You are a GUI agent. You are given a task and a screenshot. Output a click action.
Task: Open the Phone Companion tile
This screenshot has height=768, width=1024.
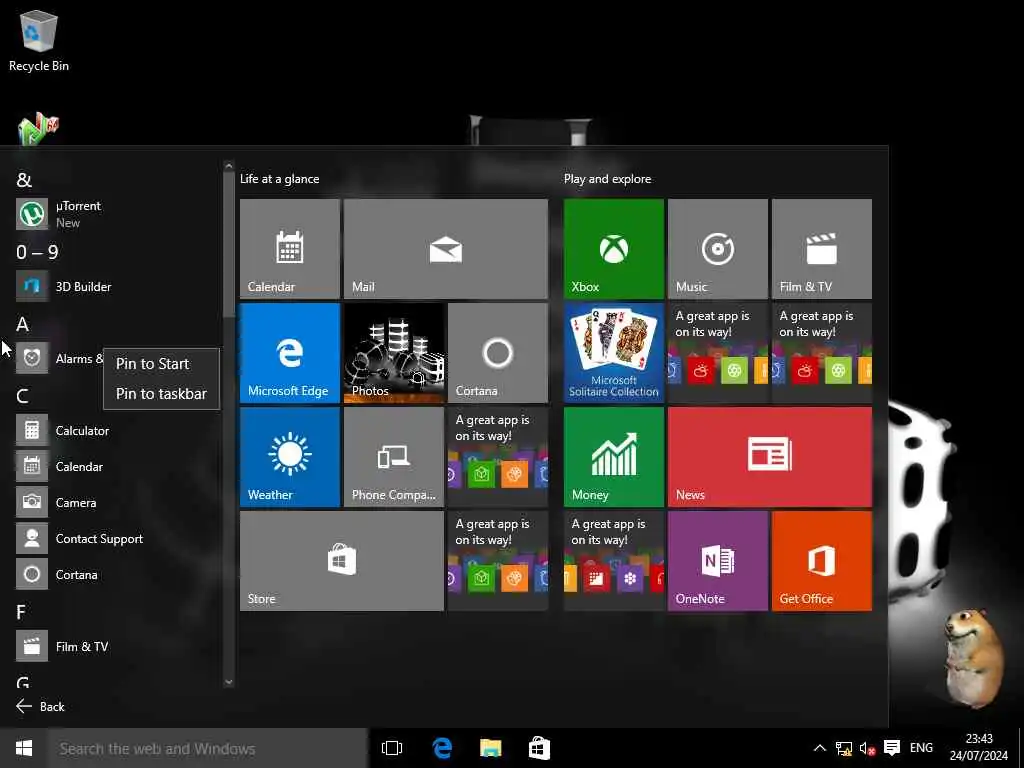click(x=394, y=456)
